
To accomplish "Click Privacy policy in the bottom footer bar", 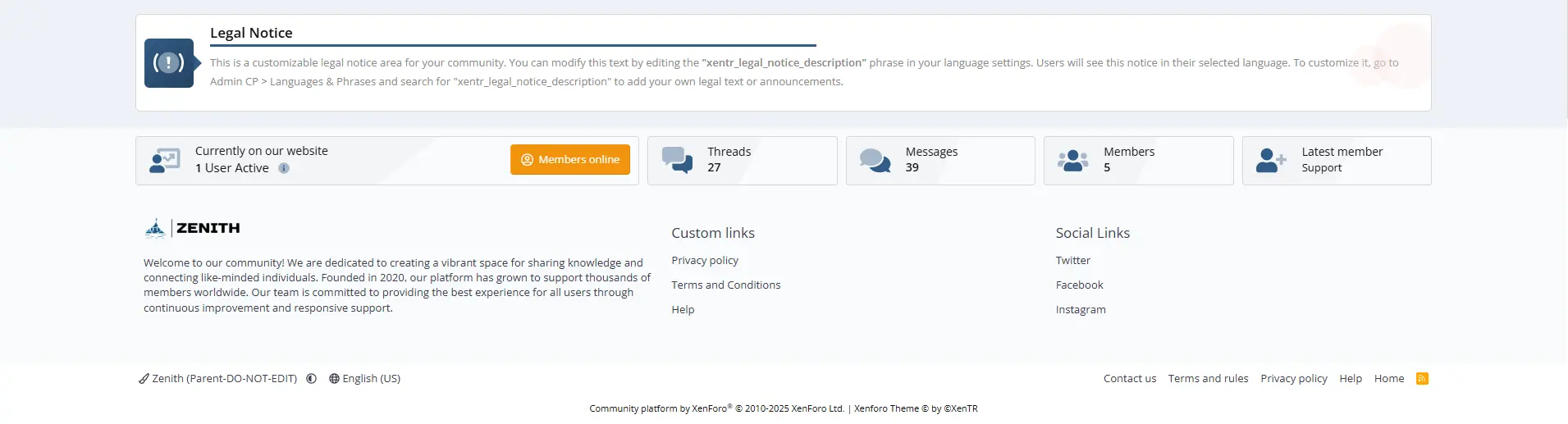I will click(x=1294, y=378).
